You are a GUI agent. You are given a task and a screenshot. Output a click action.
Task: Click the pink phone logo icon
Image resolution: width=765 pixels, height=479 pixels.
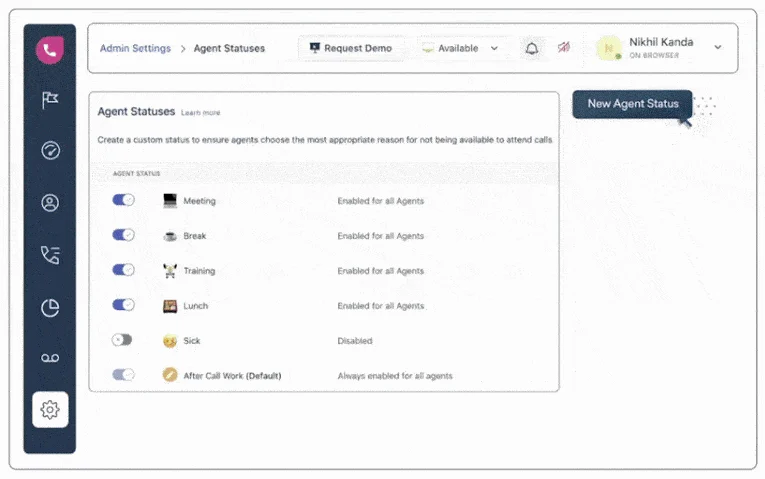click(50, 50)
